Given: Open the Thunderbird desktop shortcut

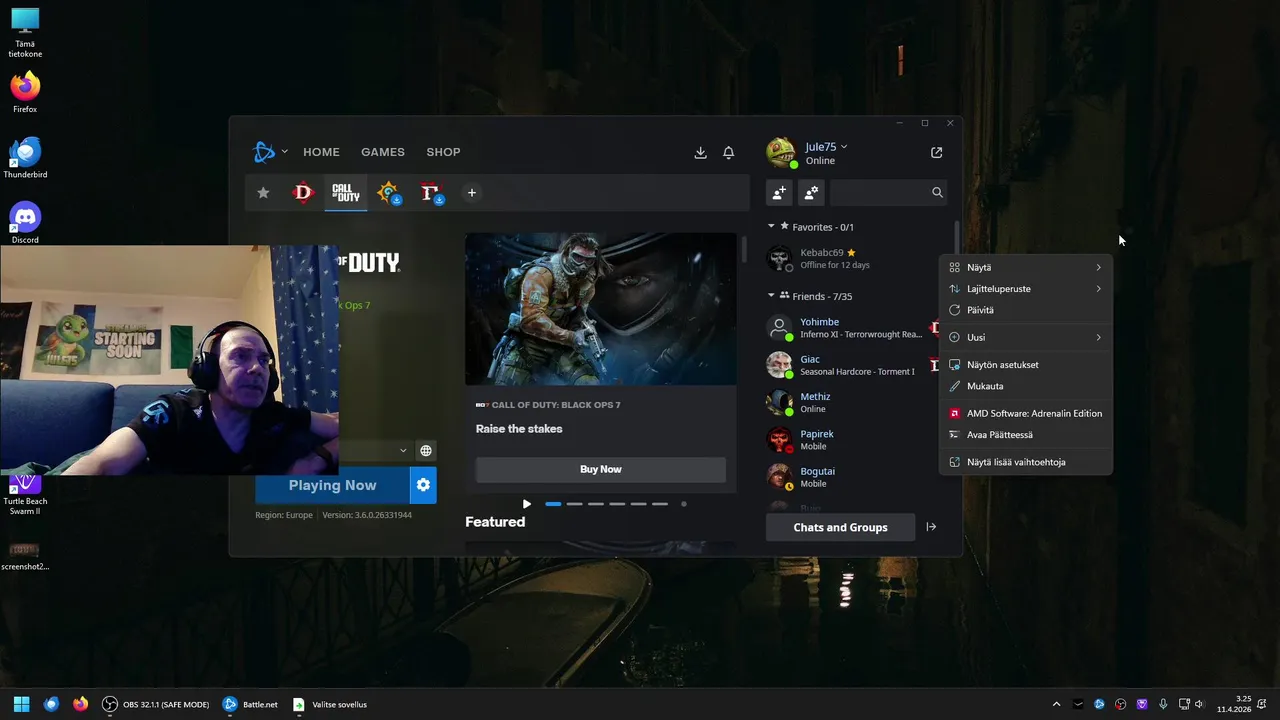Looking at the screenshot, I should (x=25, y=158).
